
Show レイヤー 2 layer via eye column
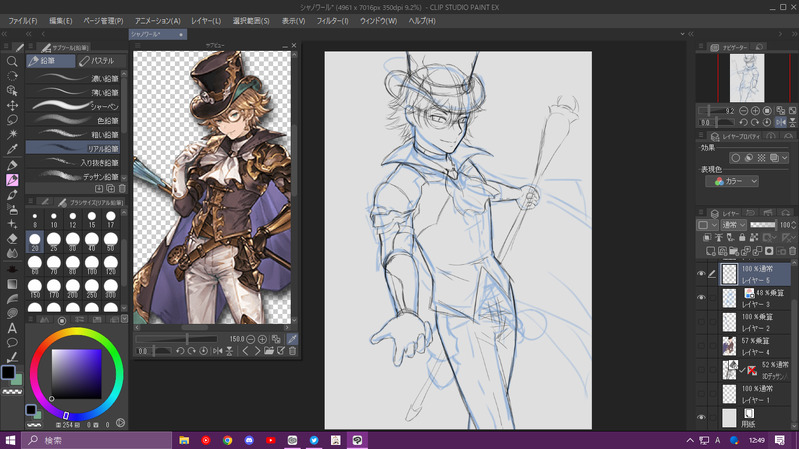701,322
